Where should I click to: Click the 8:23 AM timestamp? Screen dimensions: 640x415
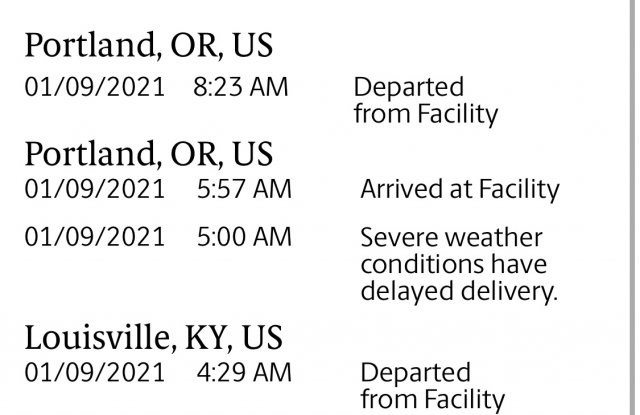(x=240, y=87)
